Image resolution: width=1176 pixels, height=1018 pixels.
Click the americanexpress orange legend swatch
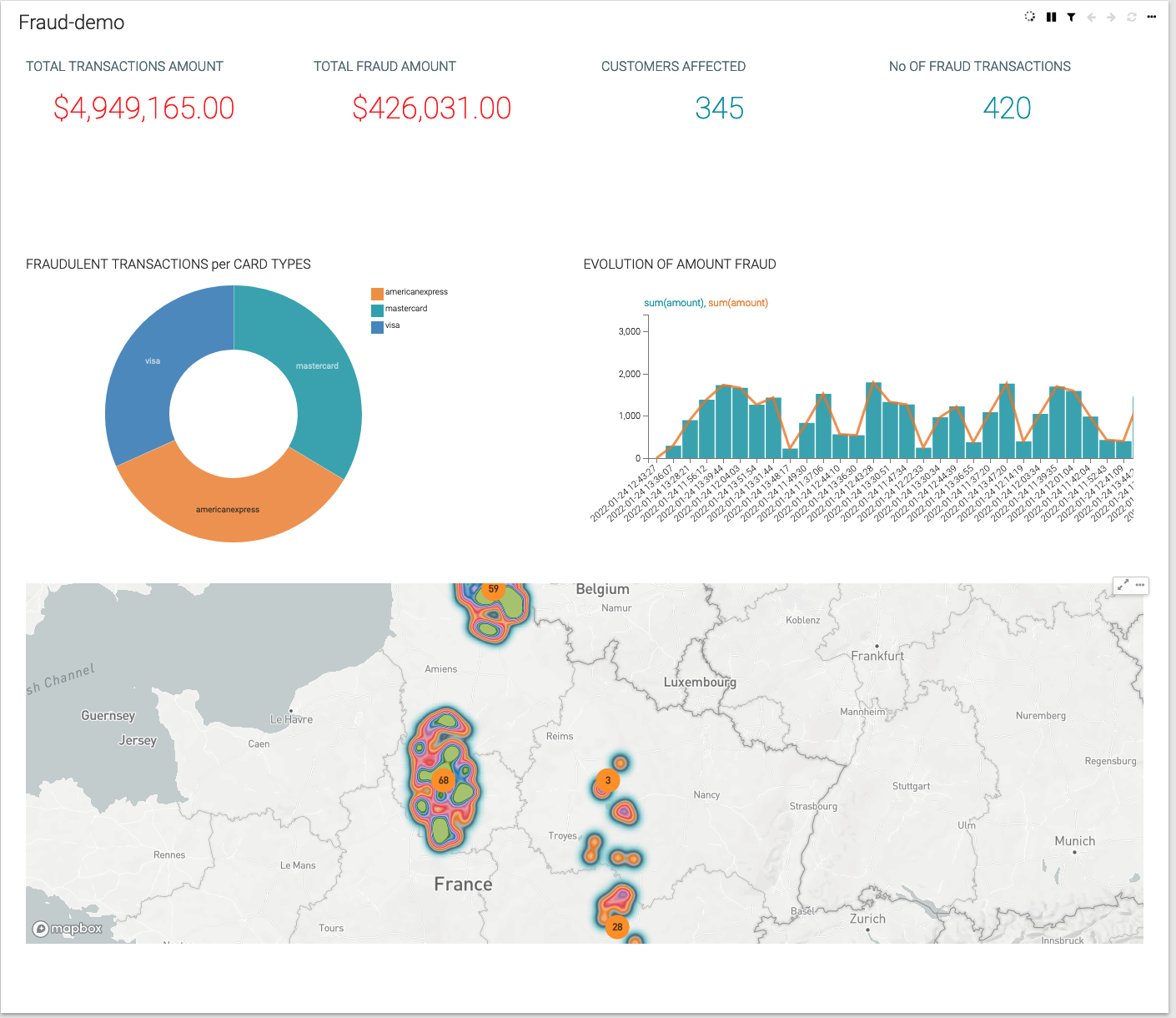tap(377, 293)
